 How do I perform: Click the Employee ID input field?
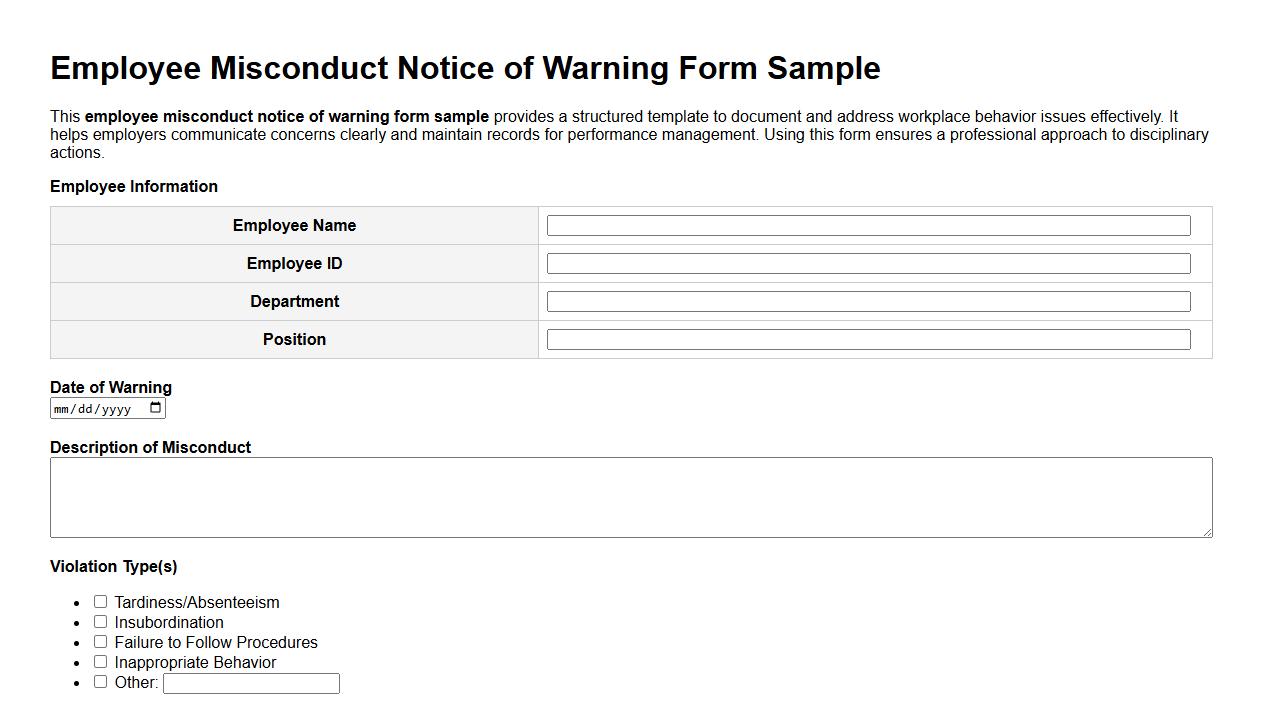[868, 263]
